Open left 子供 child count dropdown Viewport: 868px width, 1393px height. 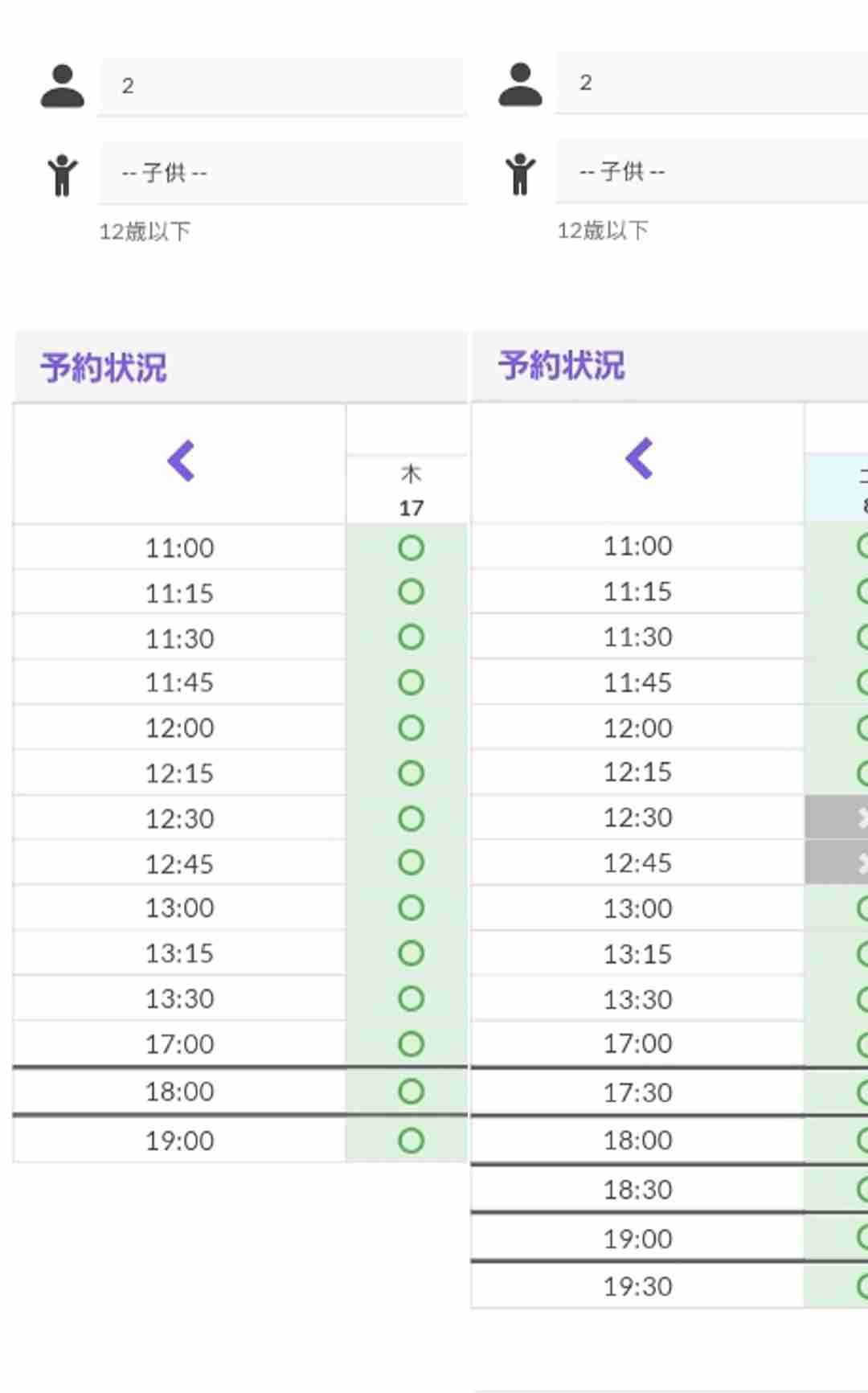[x=281, y=173]
